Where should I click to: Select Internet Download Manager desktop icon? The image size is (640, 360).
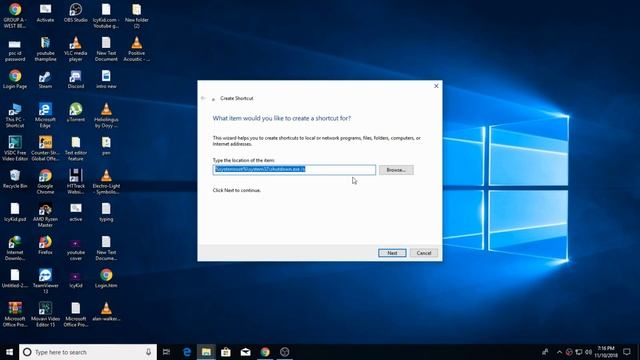coord(15,248)
